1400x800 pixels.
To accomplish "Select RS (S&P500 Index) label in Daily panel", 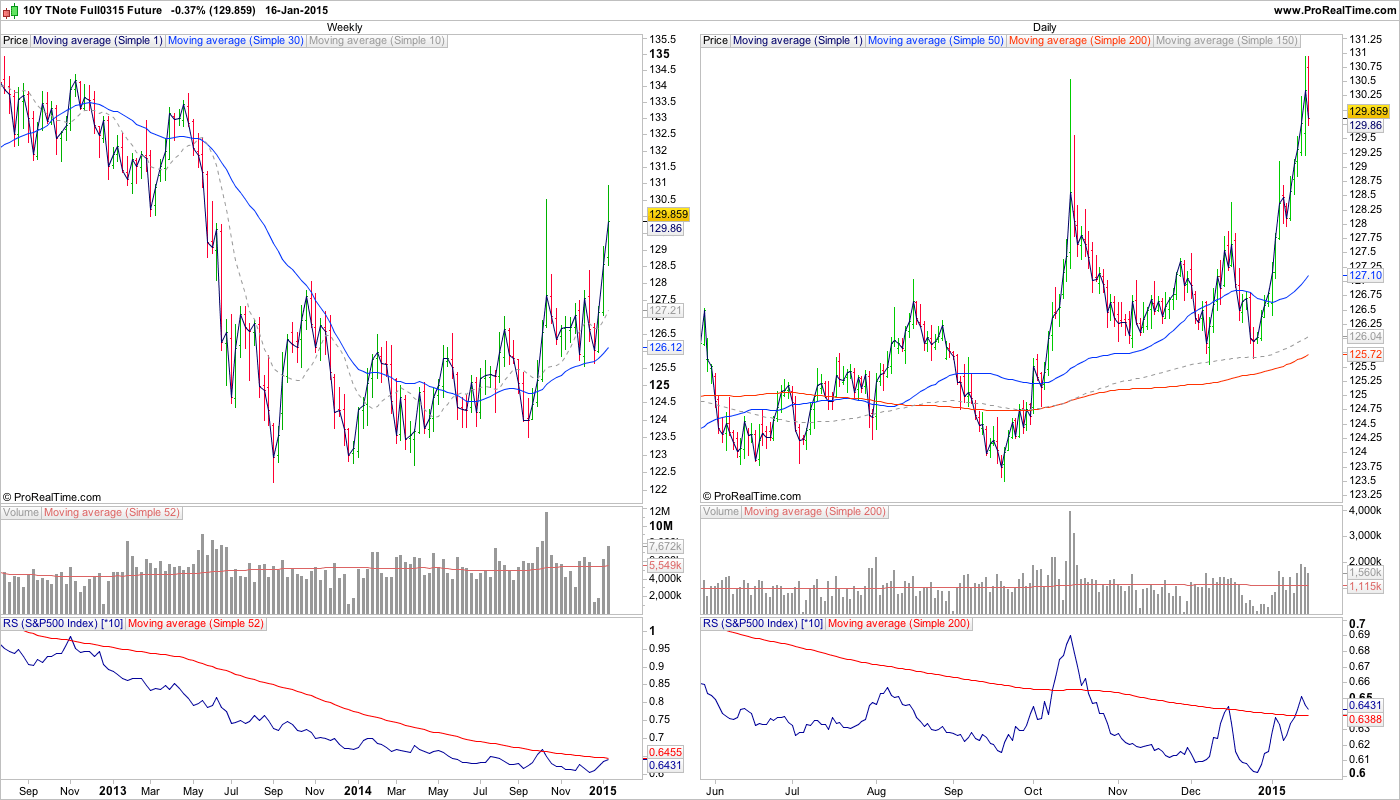I will tap(764, 623).
